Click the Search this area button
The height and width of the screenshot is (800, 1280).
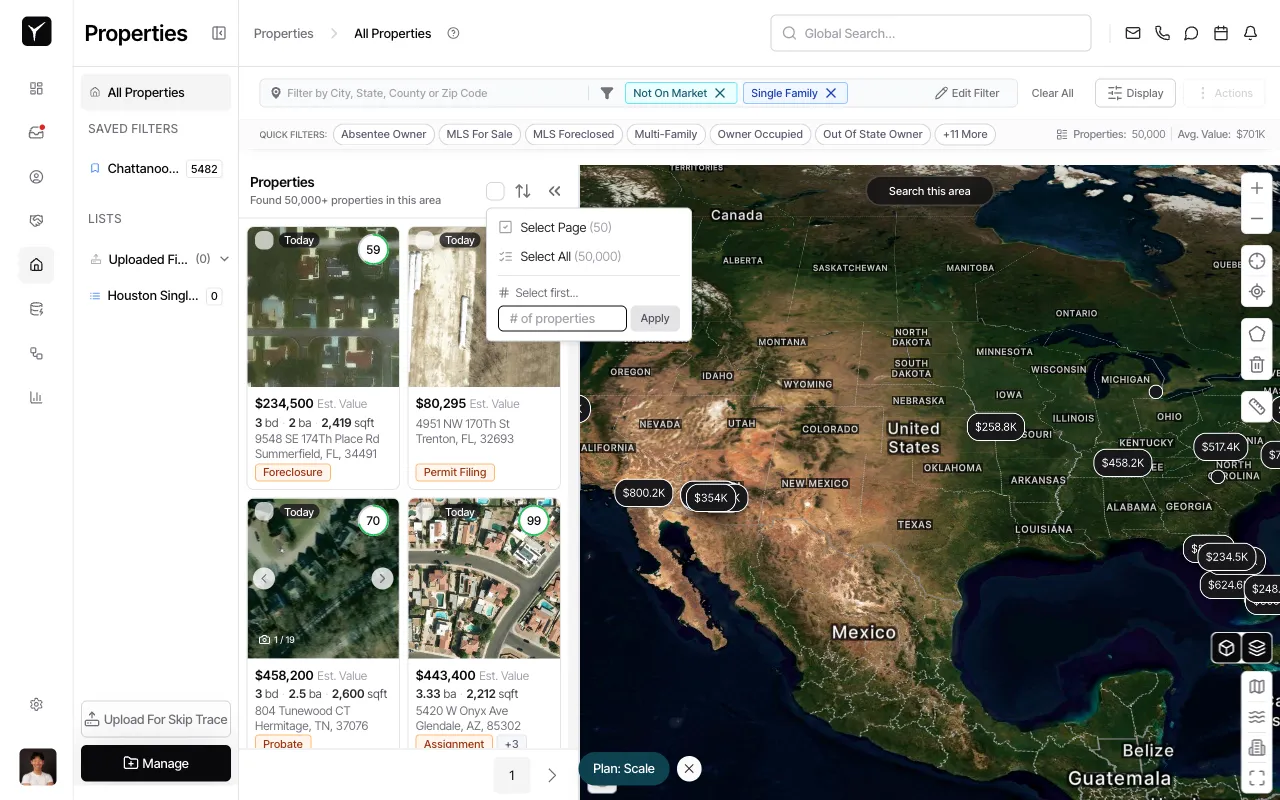[929, 191]
